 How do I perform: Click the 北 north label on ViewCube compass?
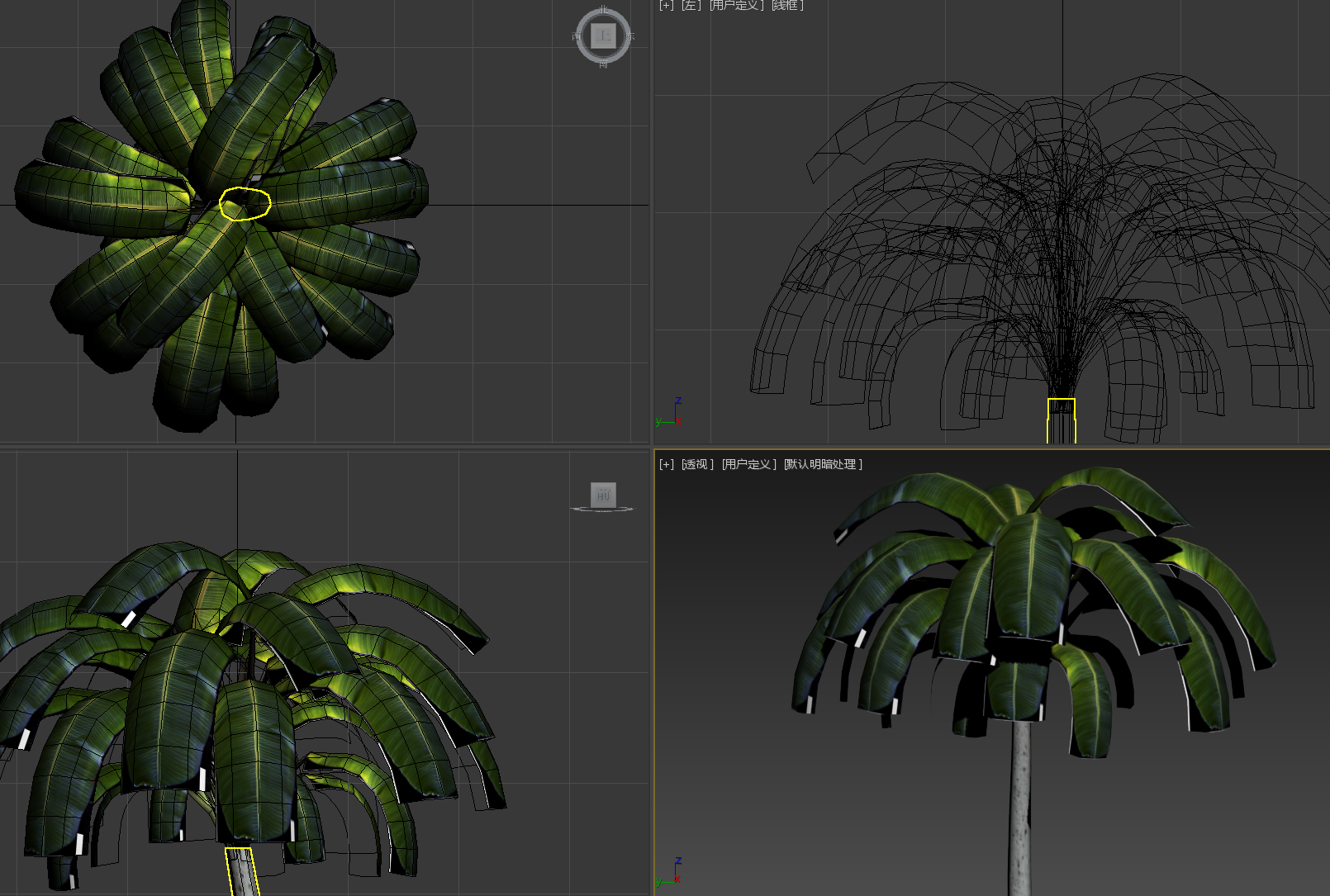tap(603, 10)
